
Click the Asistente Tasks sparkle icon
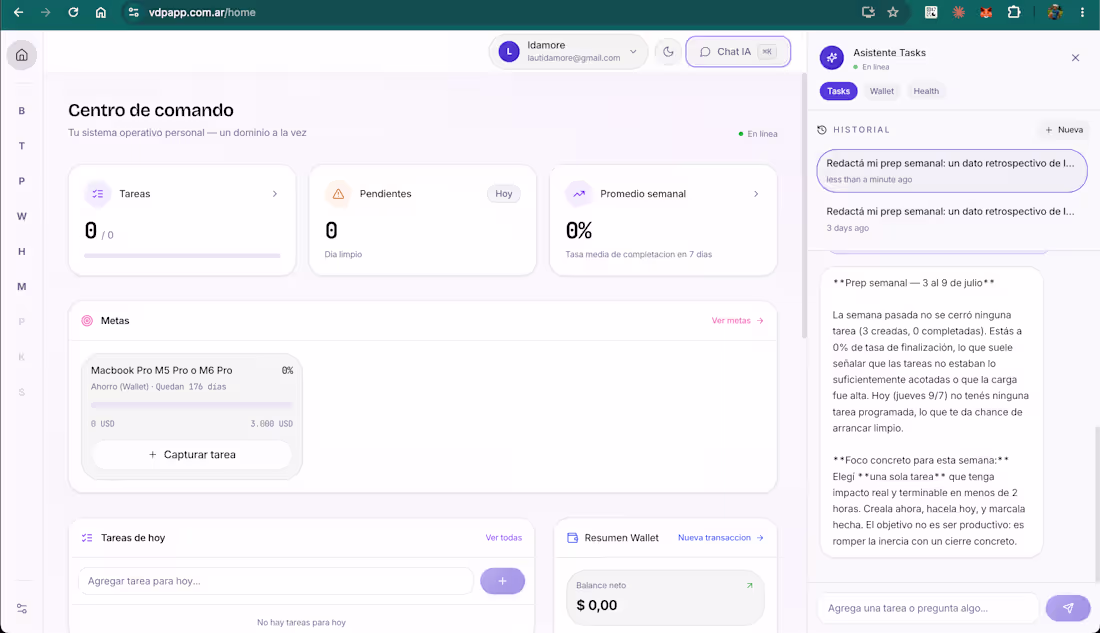pos(831,58)
